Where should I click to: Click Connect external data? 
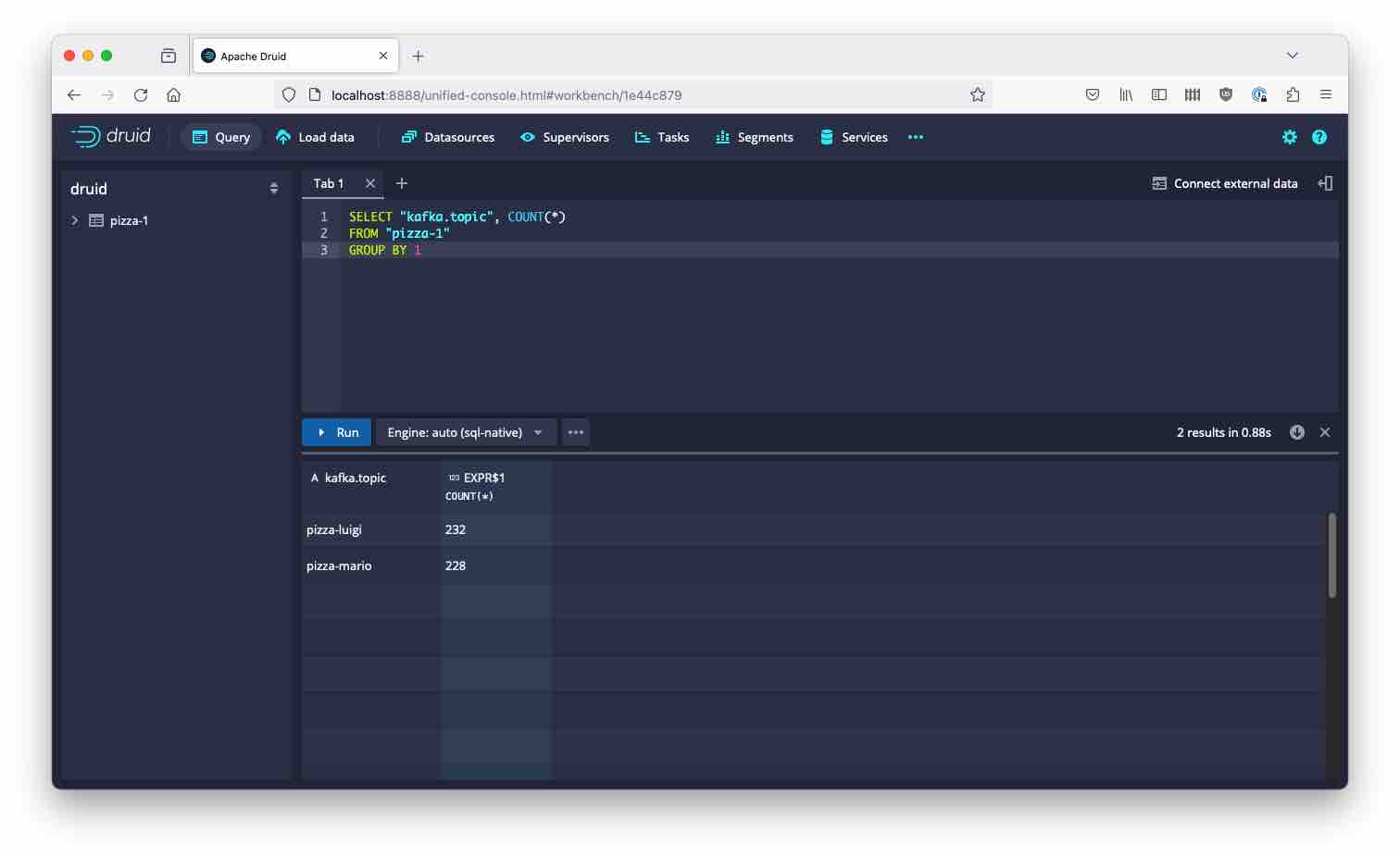click(1224, 183)
